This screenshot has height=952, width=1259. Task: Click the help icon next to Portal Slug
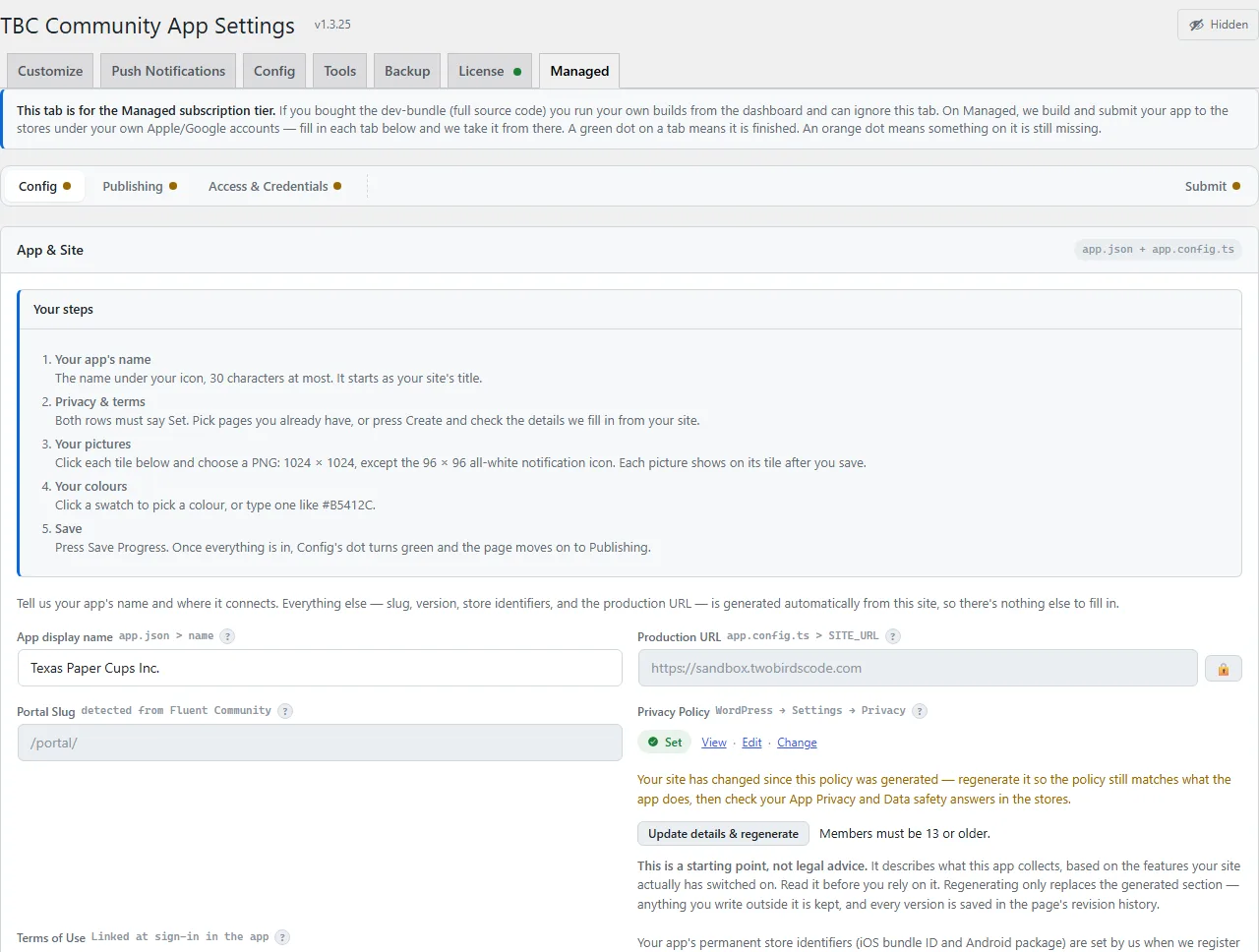pos(285,711)
